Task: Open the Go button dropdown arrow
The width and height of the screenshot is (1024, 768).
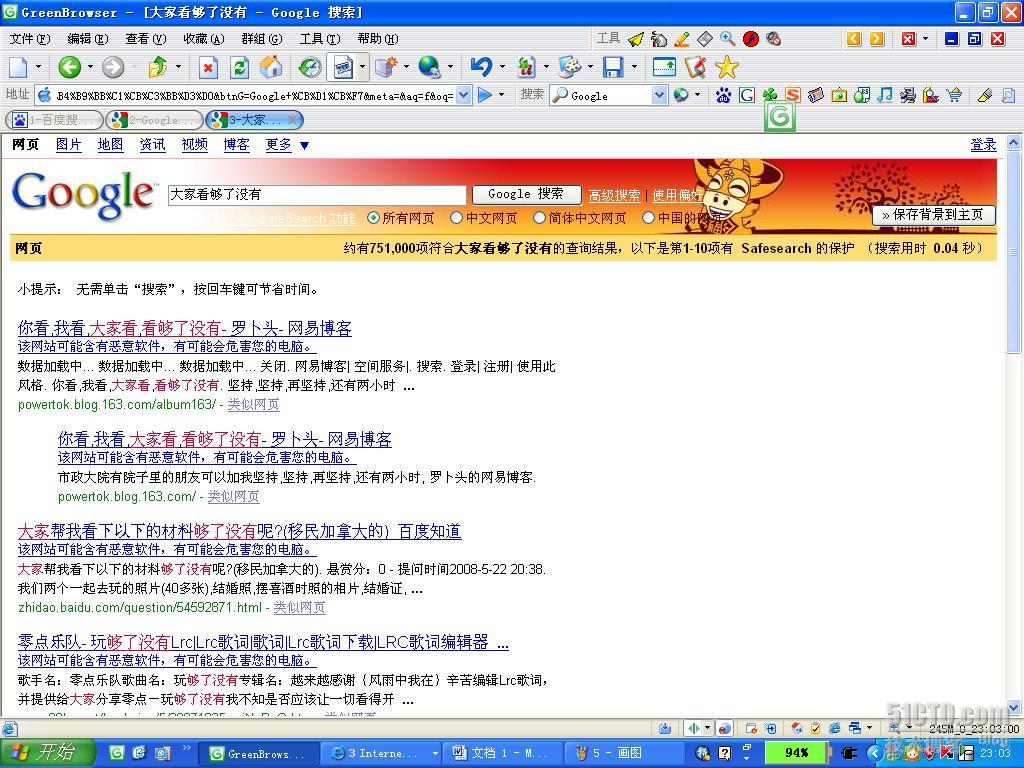Action: click(502, 95)
